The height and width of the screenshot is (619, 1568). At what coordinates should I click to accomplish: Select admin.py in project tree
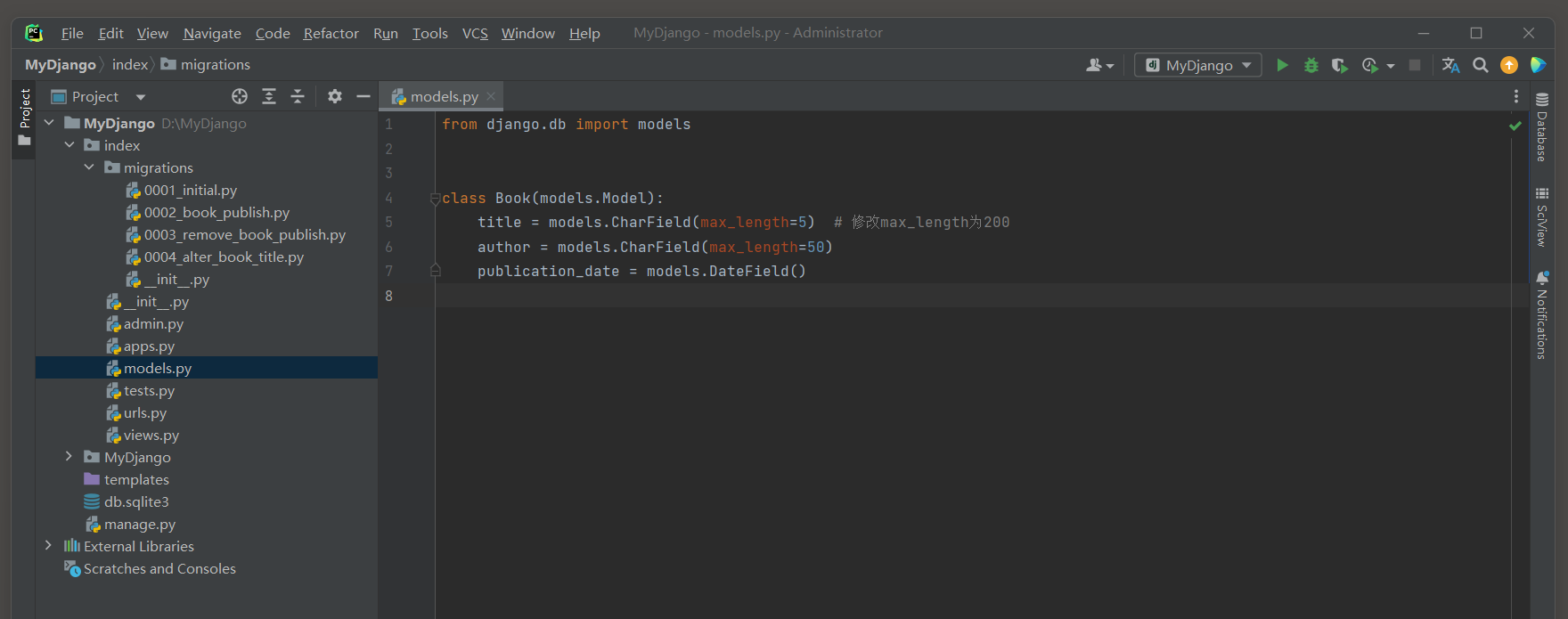click(x=153, y=323)
